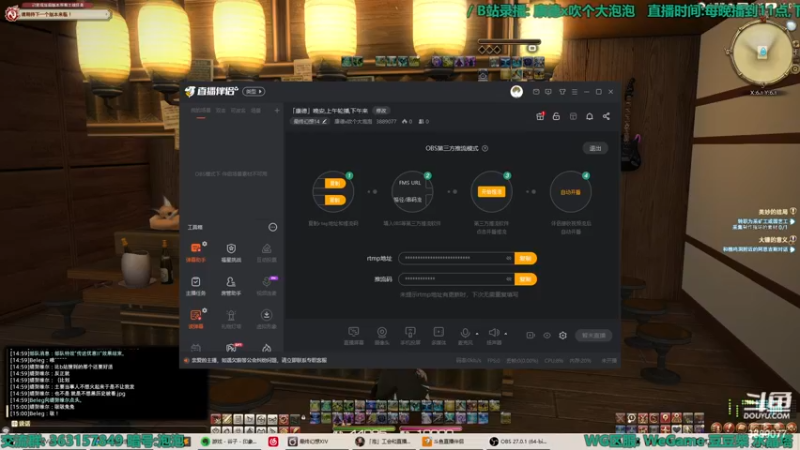Open the gift box icon with red badge
Screen dimensions: 800x450
[x=540, y=116]
